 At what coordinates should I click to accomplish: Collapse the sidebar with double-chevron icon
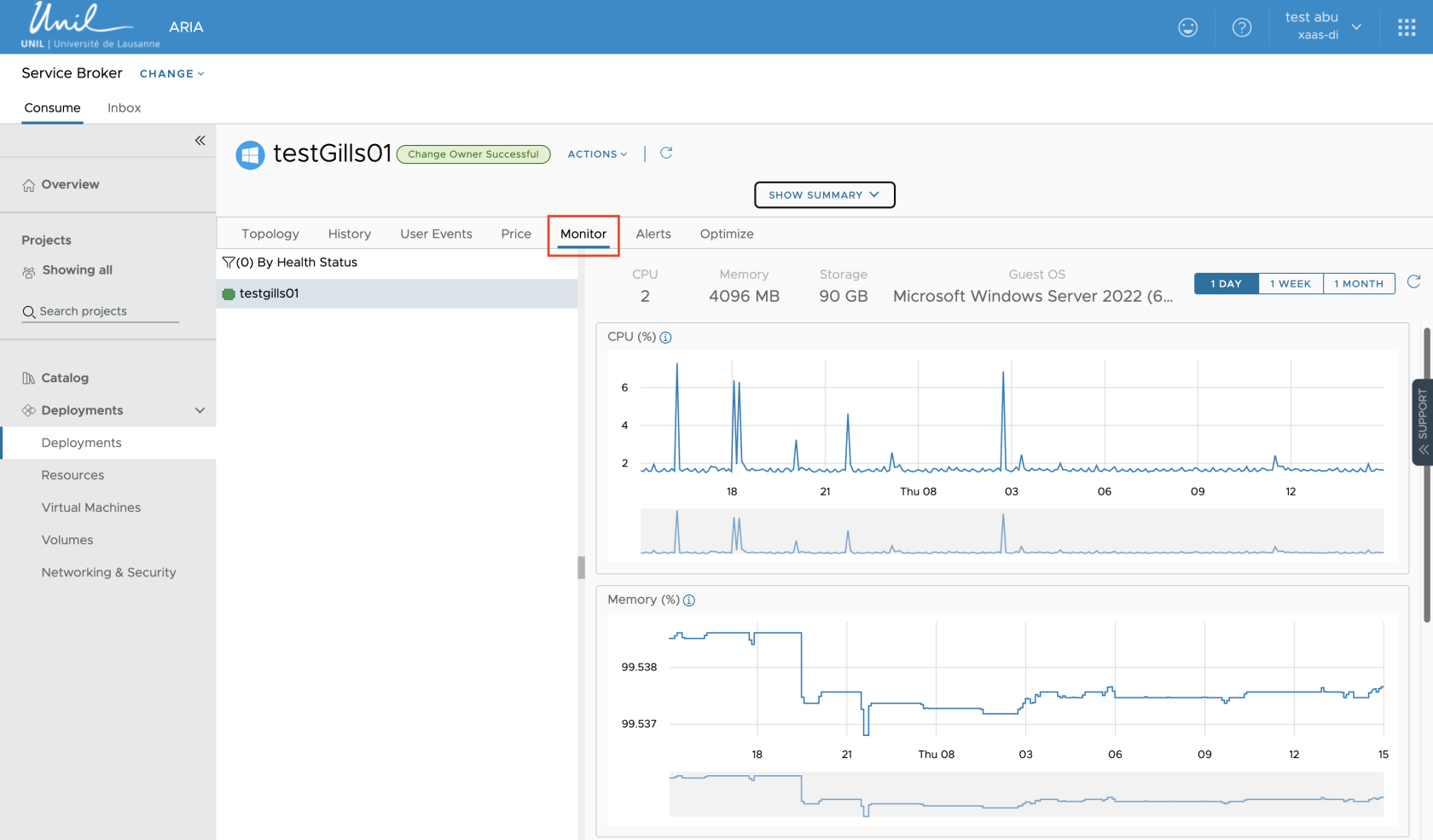point(200,141)
